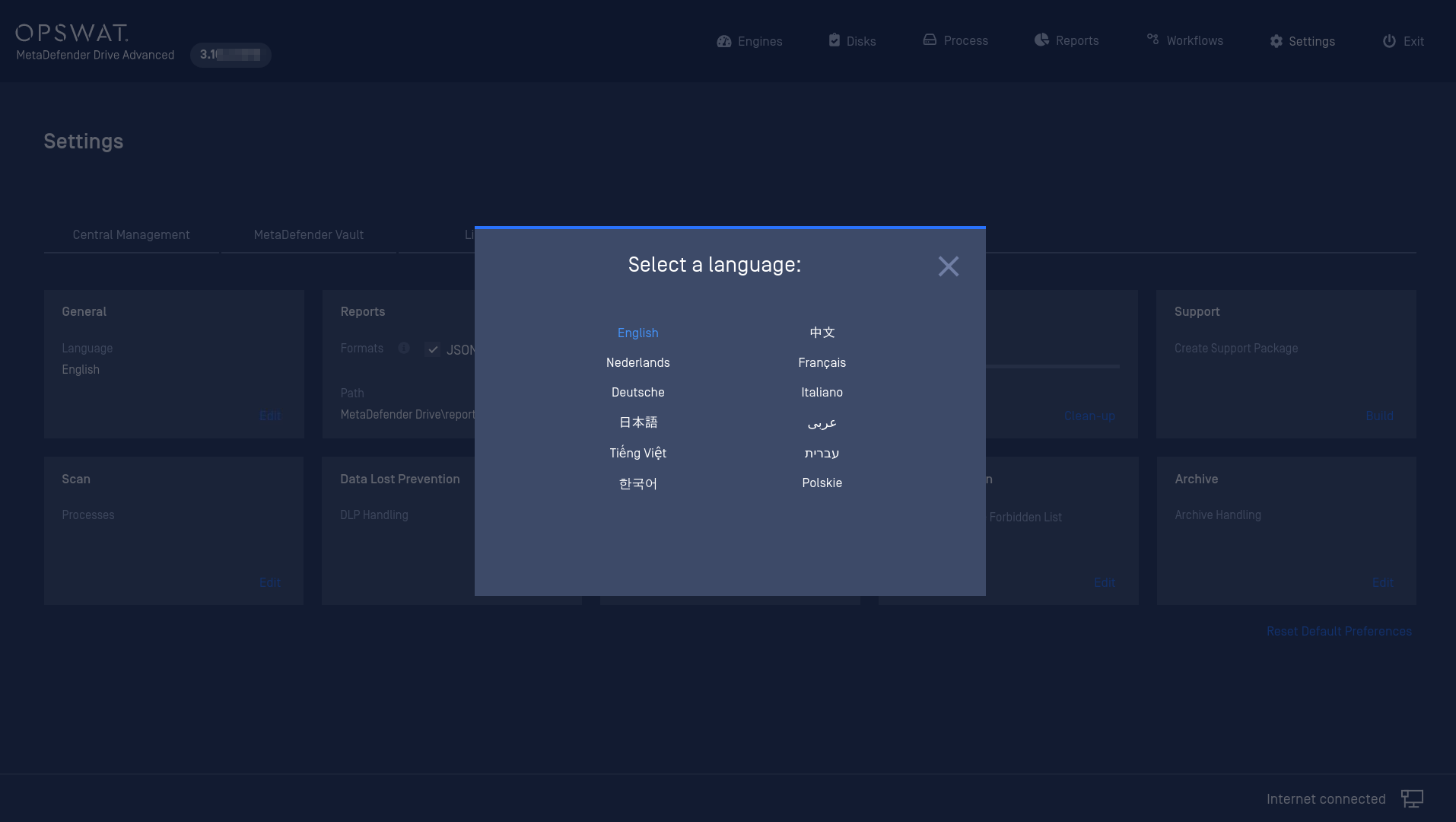
Task: Click the Settings page heading
Action: pyautogui.click(x=83, y=141)
